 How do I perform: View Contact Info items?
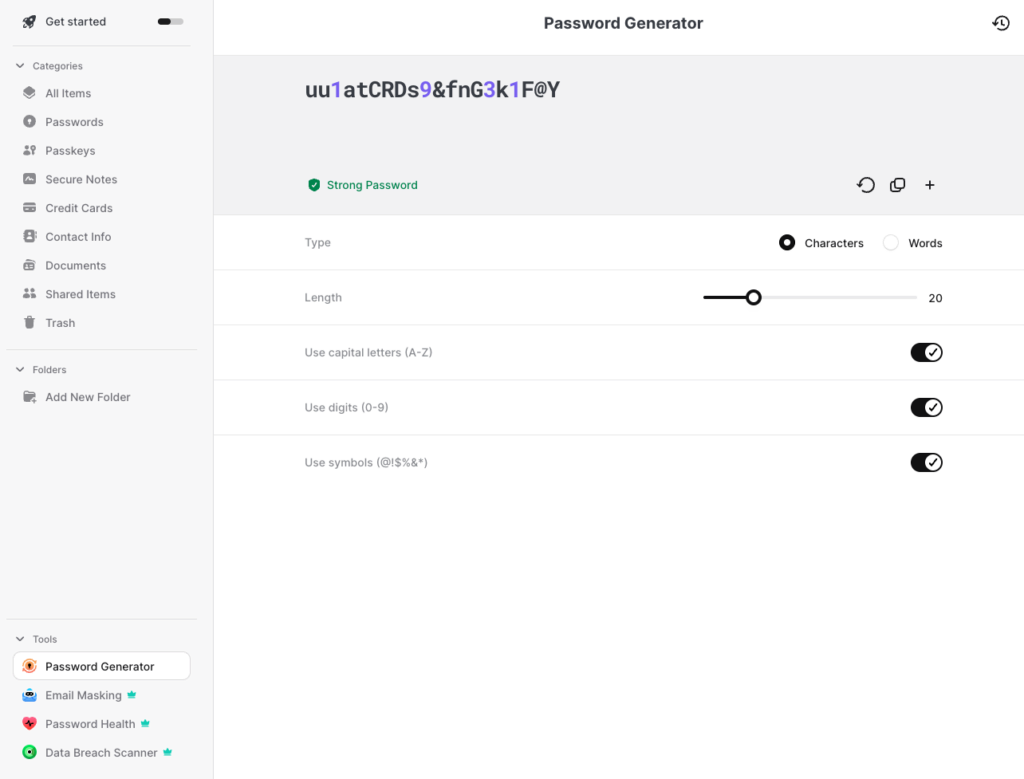click(x=78, y=237)
